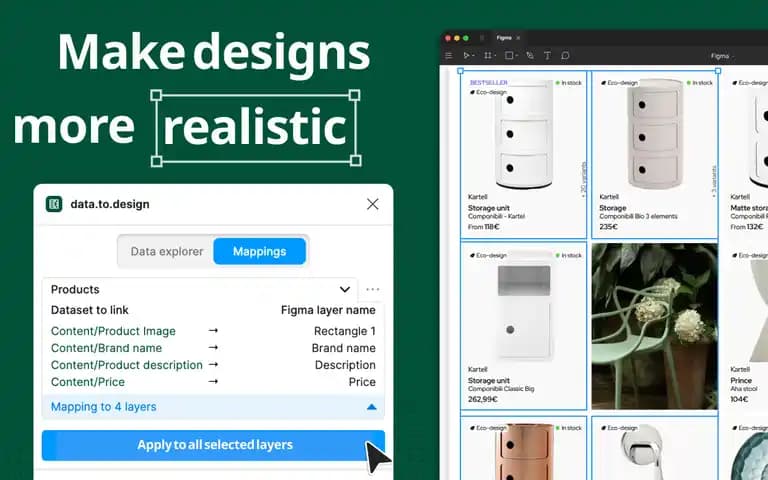Select the Text tool in Figma
Image resolution: width=768 pixels, height=480 pixels.
tap(547, 56)
